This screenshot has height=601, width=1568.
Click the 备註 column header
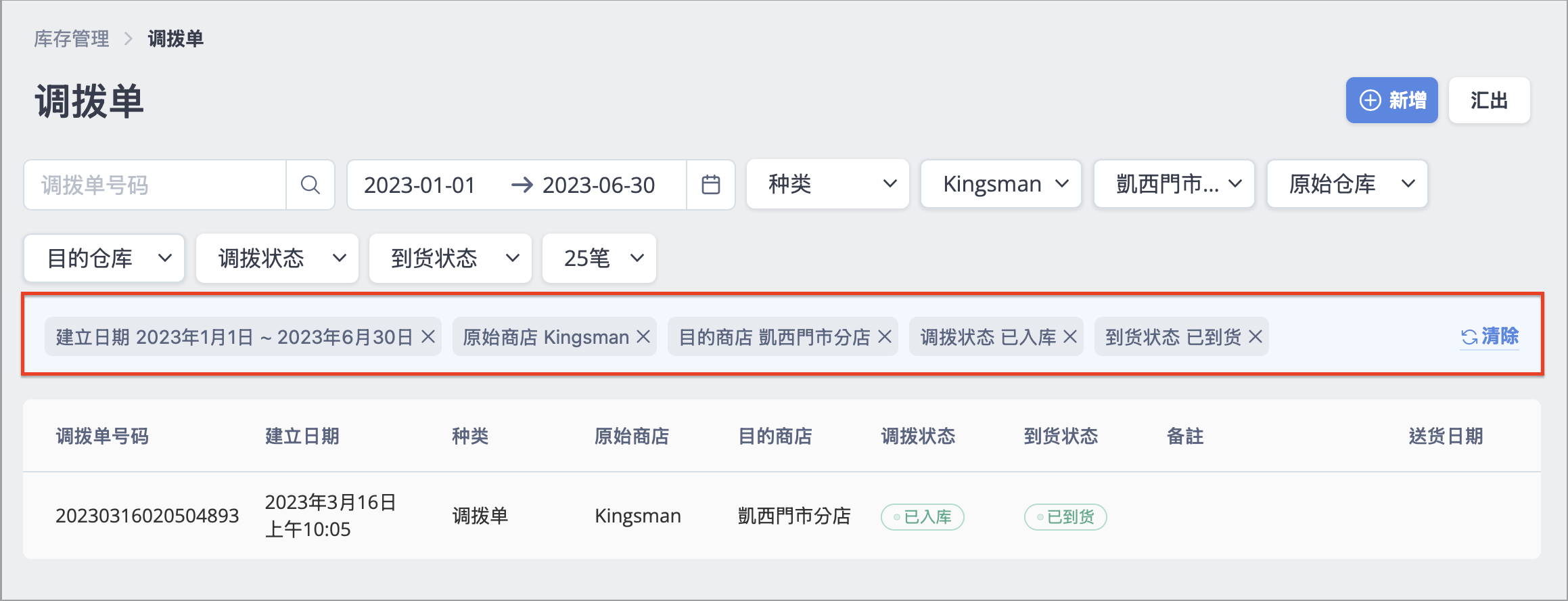point(1185,436)
